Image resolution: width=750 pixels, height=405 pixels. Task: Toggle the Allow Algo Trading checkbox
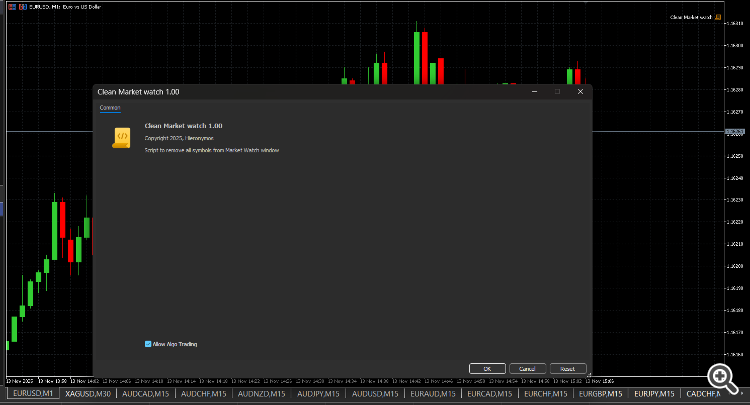(148, 344)
